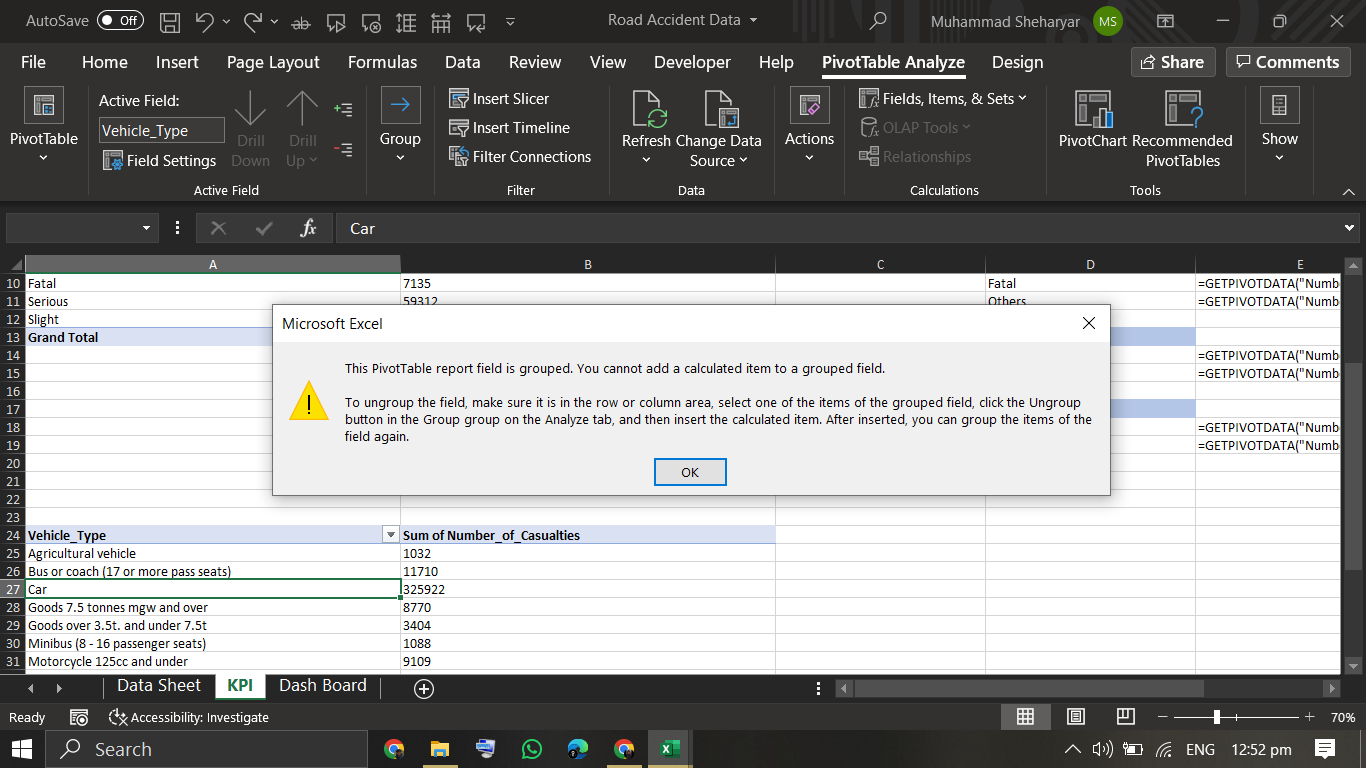
Task: Open the Dash Board sheet tab
Action: pyautogui.click(x=323, y=686)
